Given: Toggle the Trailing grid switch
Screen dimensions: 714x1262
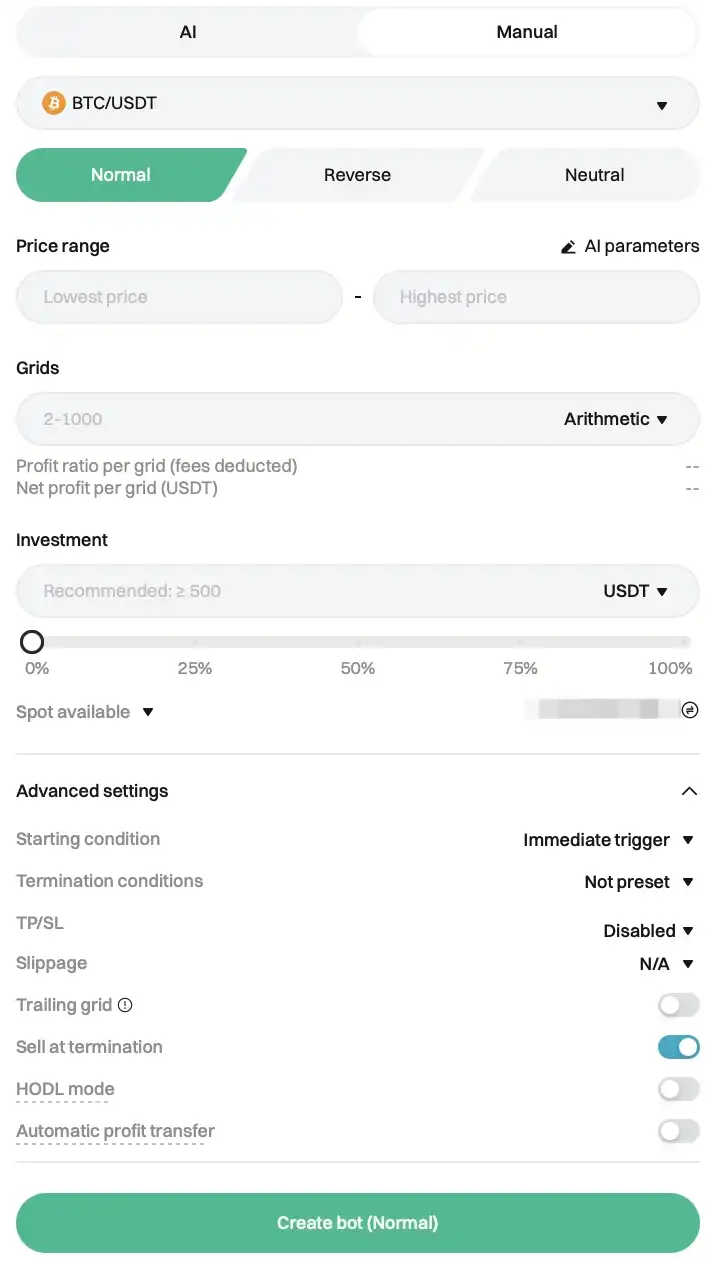Looking at the screenshot, I should [678, 1005].
